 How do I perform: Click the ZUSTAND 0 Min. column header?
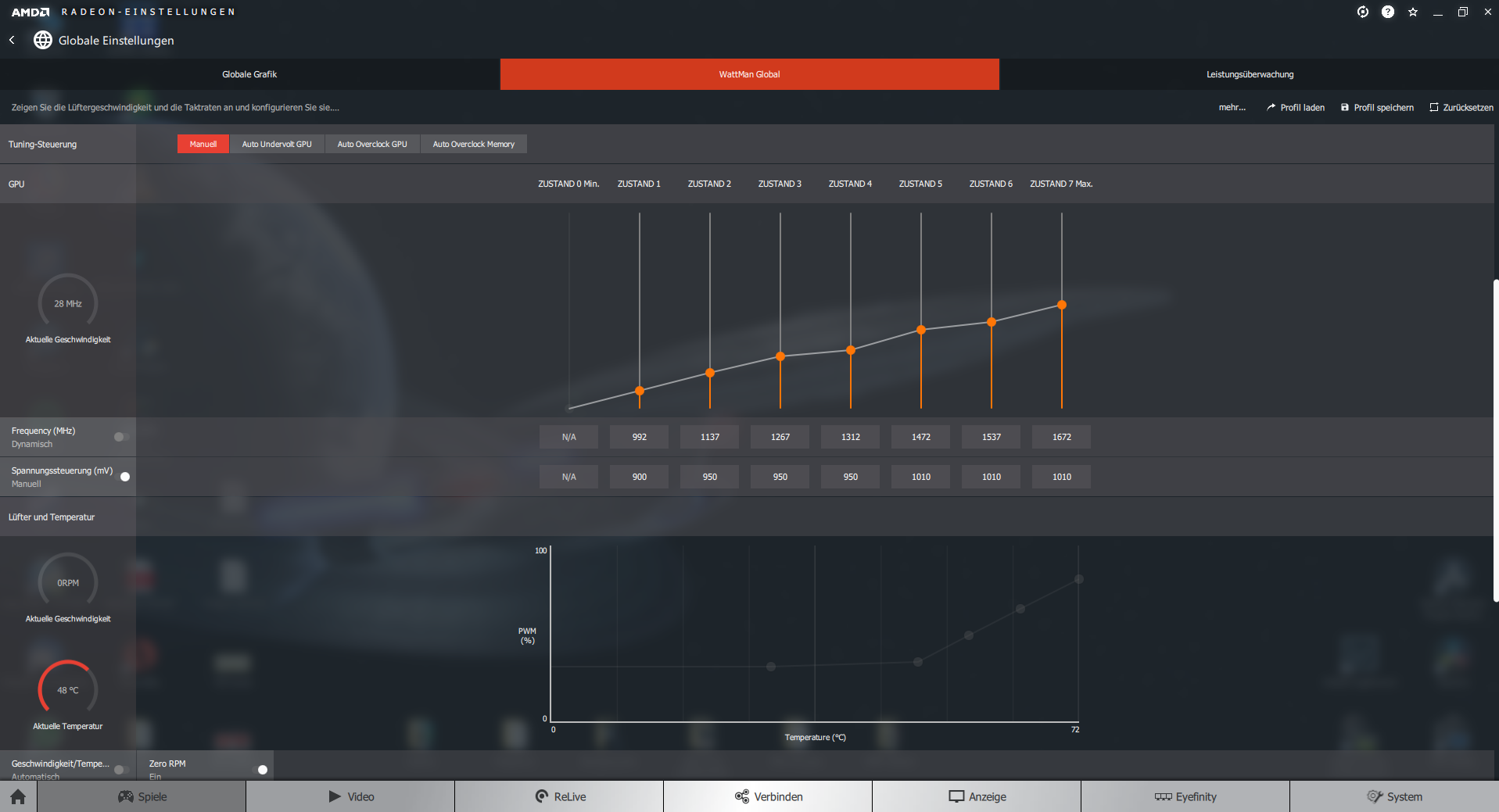(x=568, y=184)
